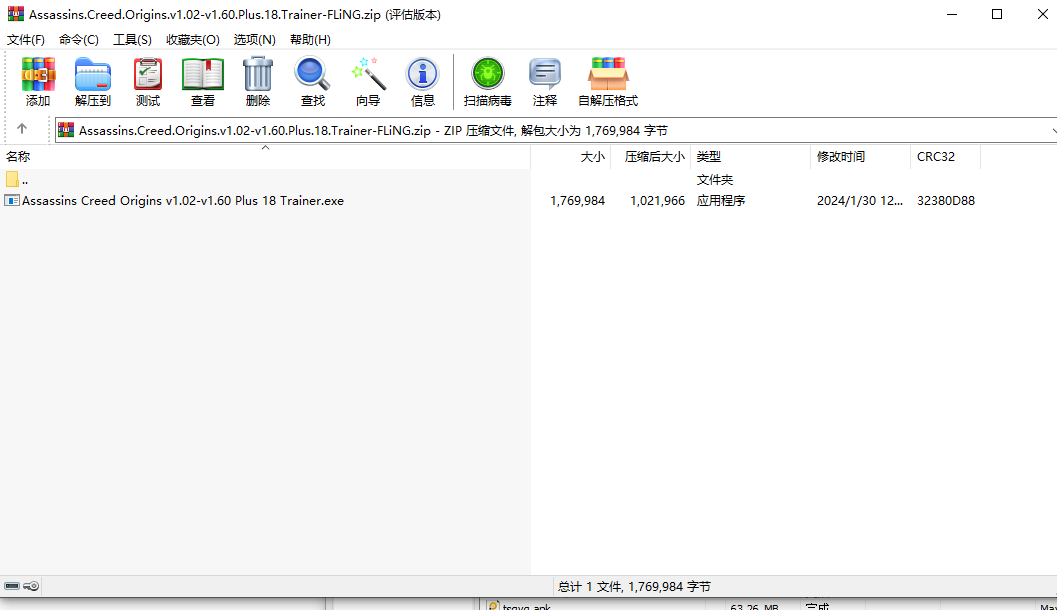Select Assassins Creed Origins Trainer.exe filename

tap(183, 200)
